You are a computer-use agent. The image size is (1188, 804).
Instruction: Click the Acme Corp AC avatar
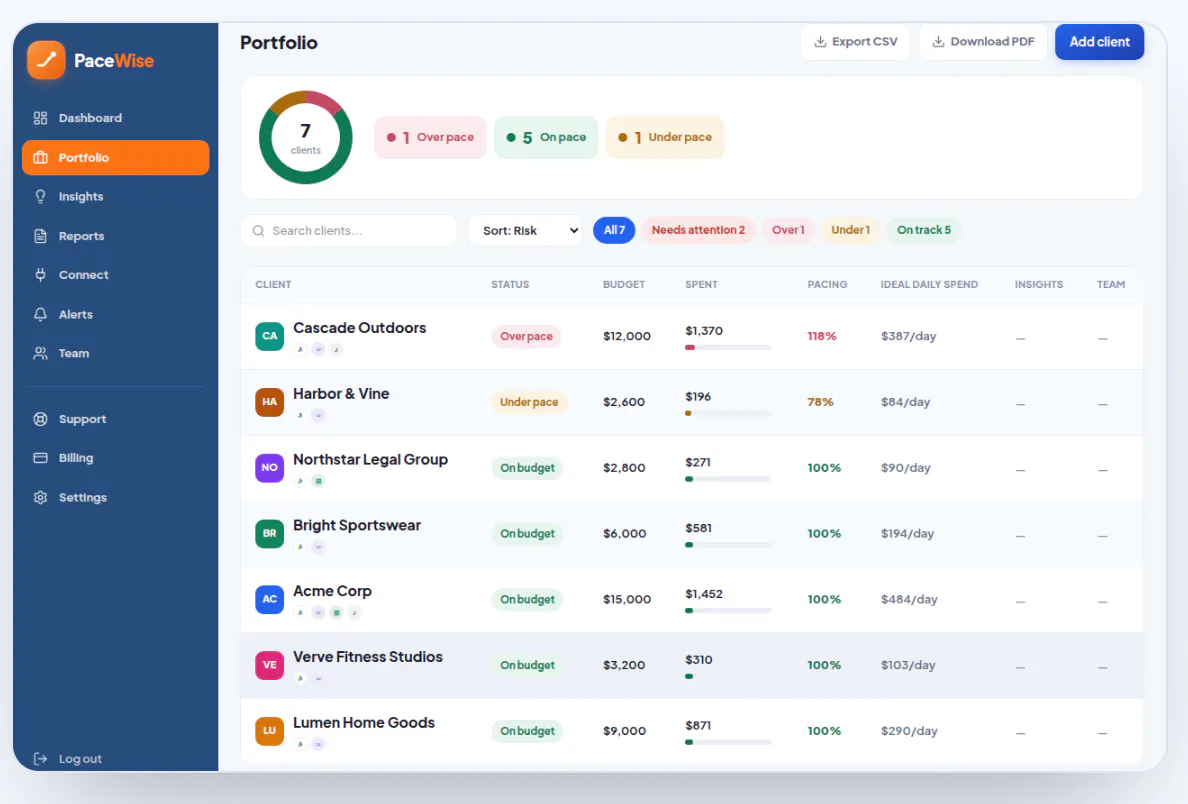click(x=269, y=599)
